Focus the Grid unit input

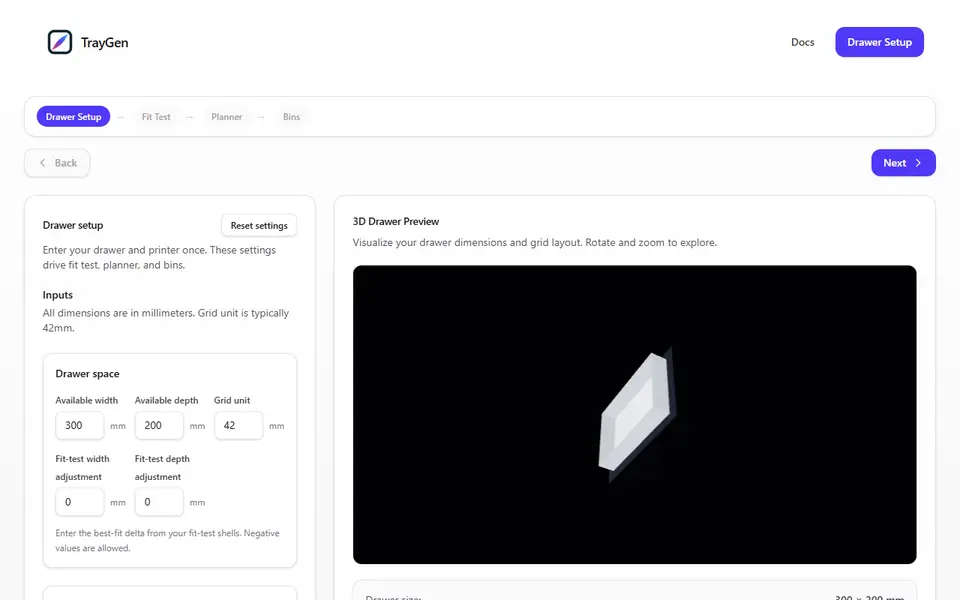click(238, 426)
